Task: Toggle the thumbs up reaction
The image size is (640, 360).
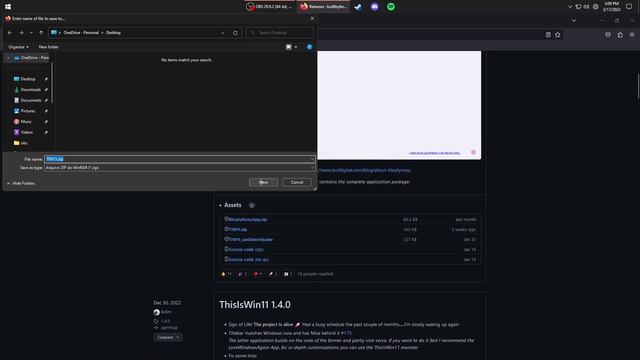Action: [x=226, y=274]
